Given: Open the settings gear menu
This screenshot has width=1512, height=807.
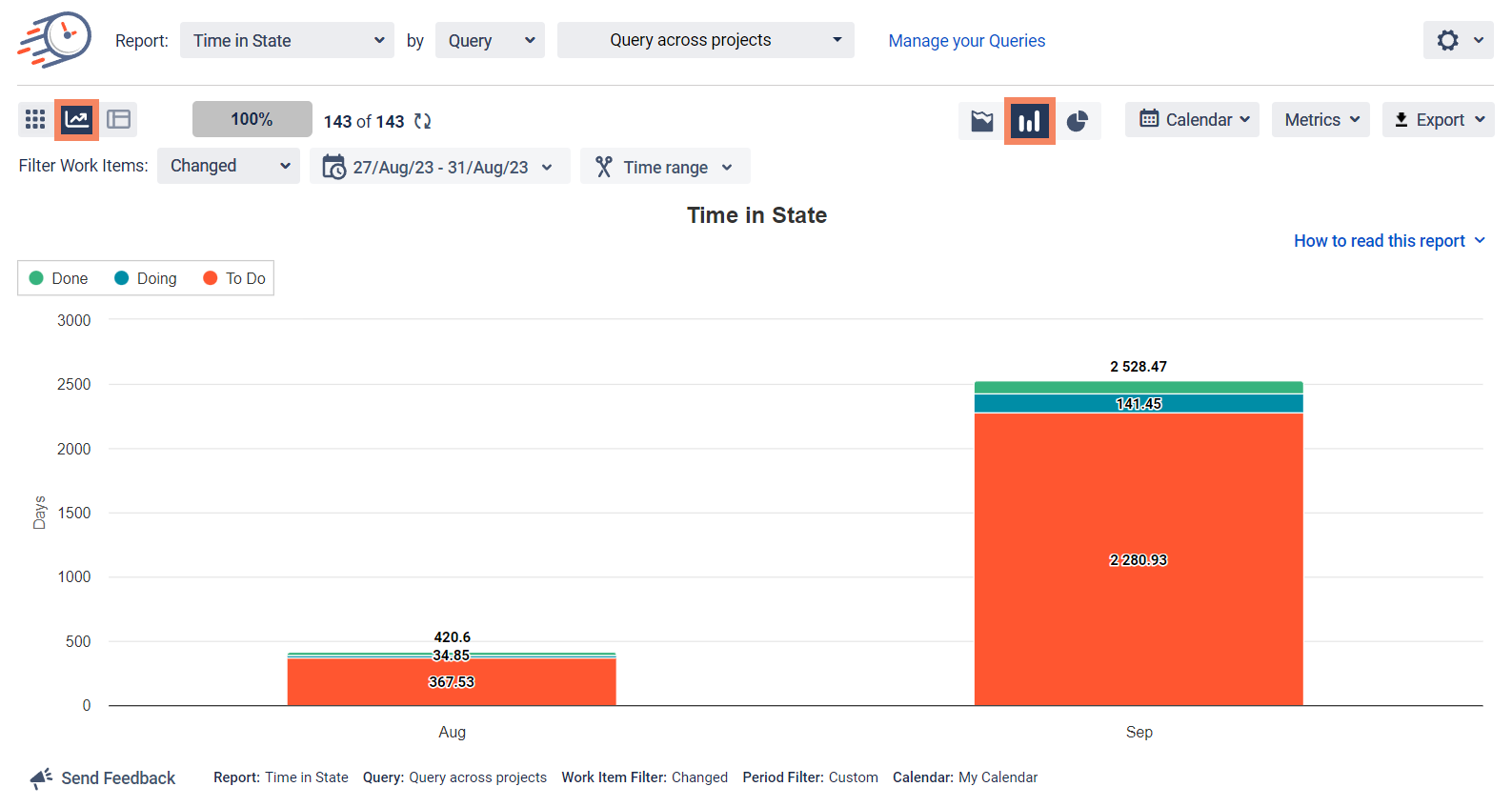Looking at the screenshot, I should pyautogui.click(x=1458, y=40).
